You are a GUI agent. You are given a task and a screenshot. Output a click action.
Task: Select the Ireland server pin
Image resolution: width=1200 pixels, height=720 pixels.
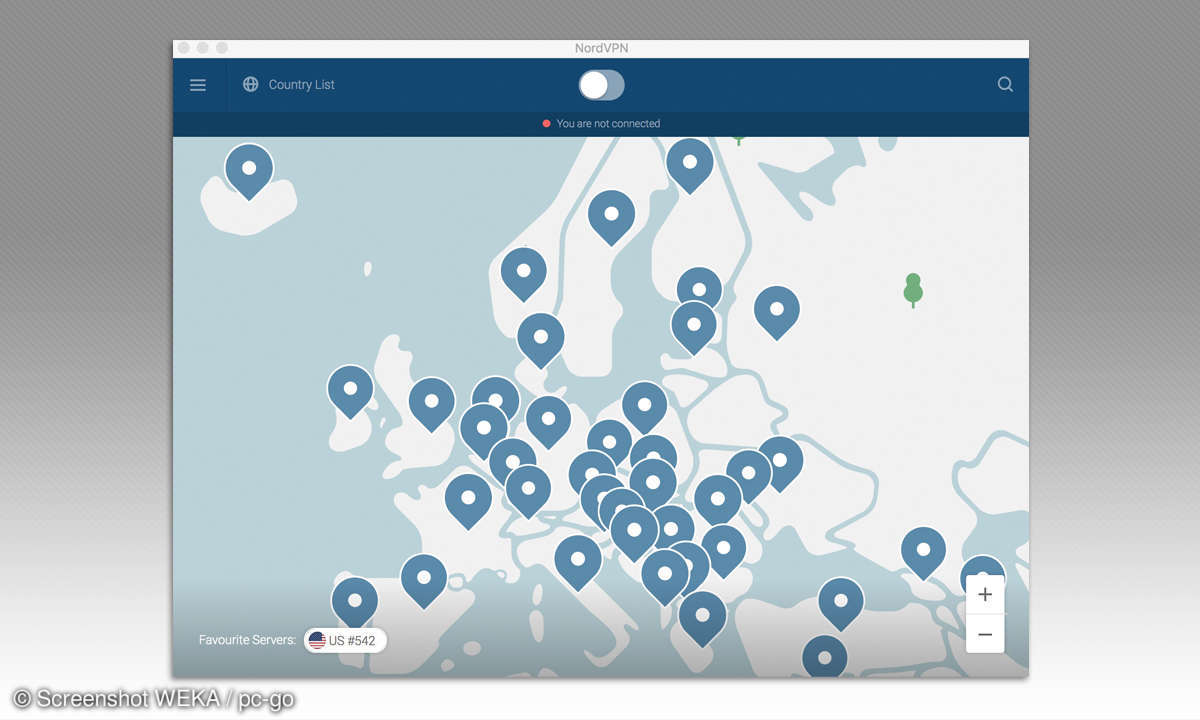350,390
